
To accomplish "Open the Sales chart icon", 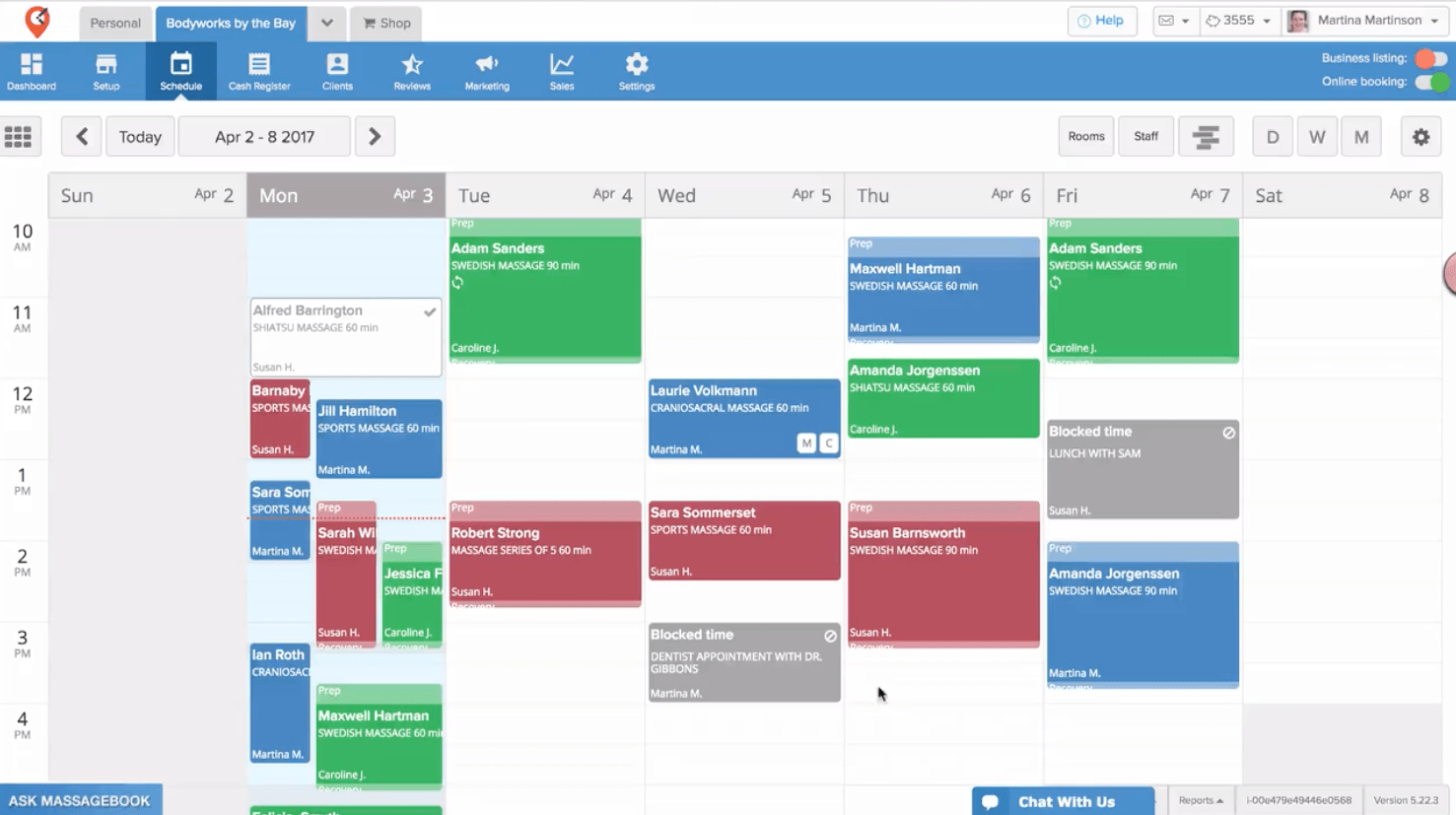I will pos(562,71).
